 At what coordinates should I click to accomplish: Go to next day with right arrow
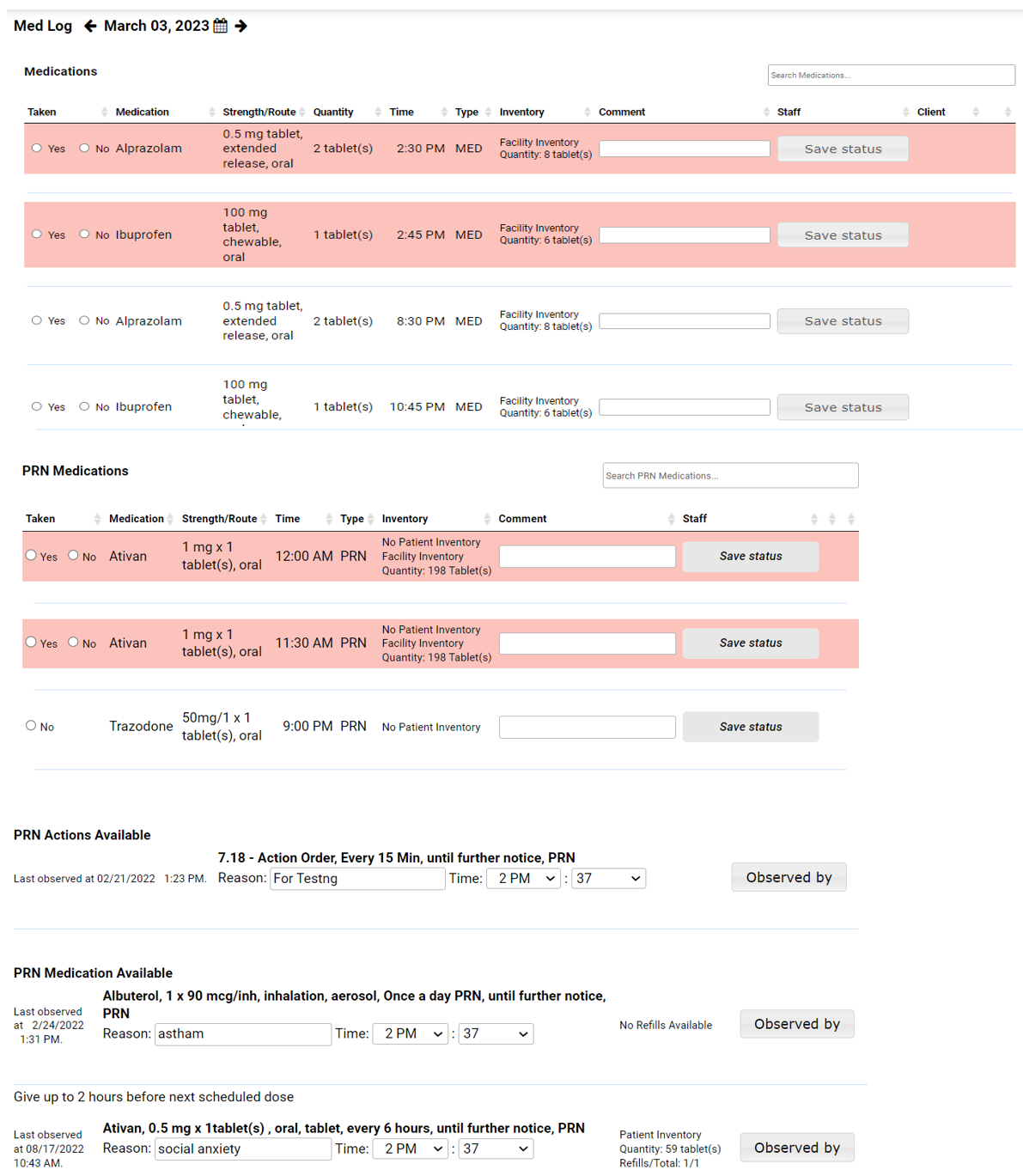(241, 26)
